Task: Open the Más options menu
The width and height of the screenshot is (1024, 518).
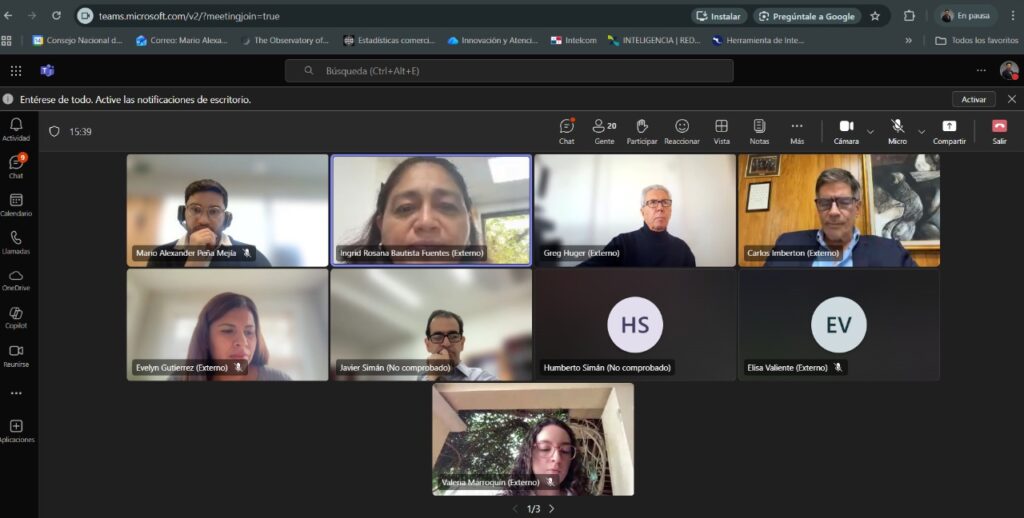Action: point(797,130)
